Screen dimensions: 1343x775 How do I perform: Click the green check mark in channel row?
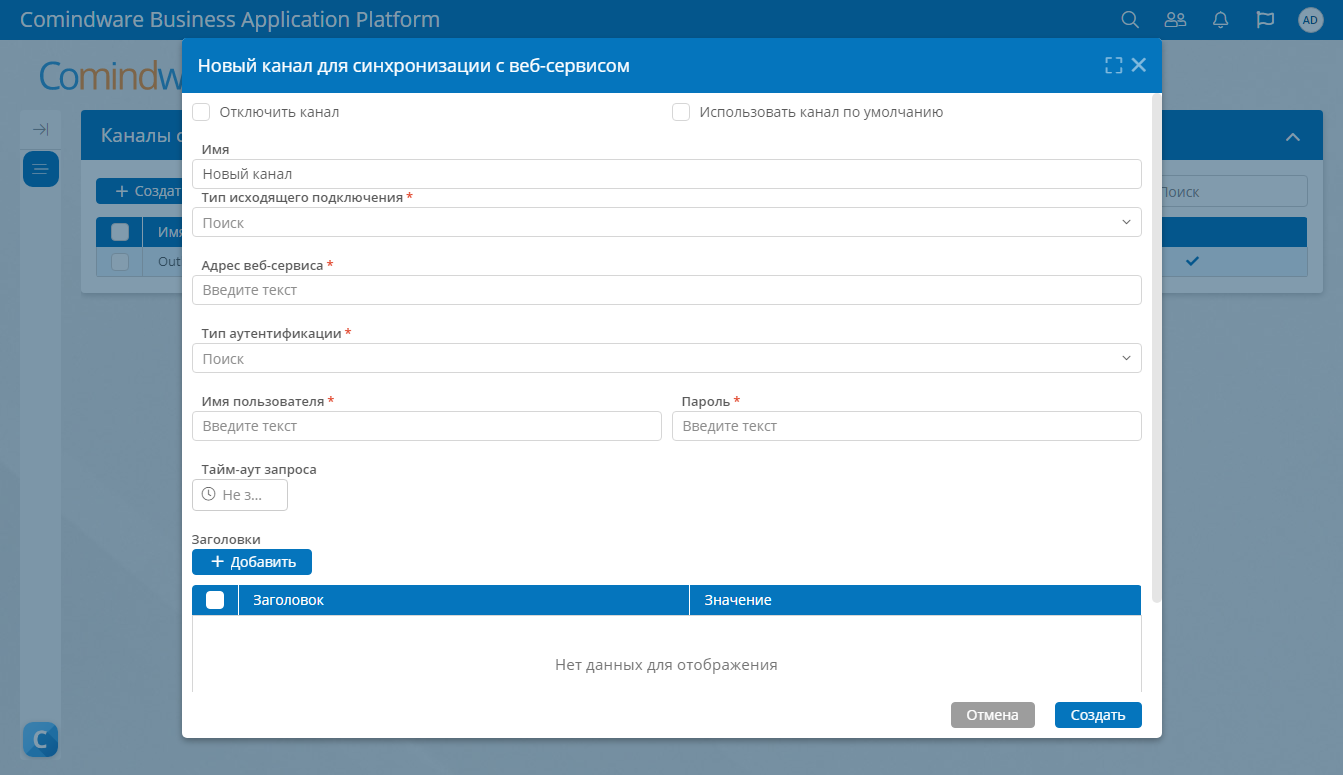pos(1192,261)
